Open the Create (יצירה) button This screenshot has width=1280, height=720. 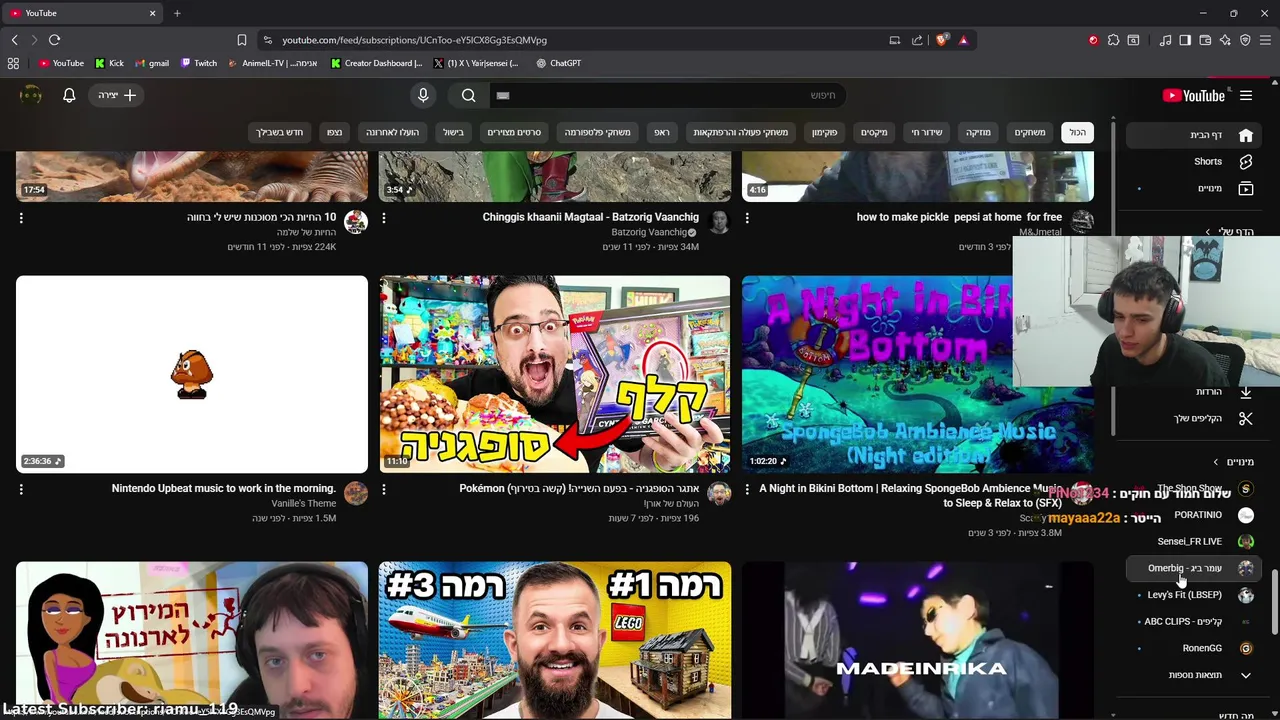(117, 95)
